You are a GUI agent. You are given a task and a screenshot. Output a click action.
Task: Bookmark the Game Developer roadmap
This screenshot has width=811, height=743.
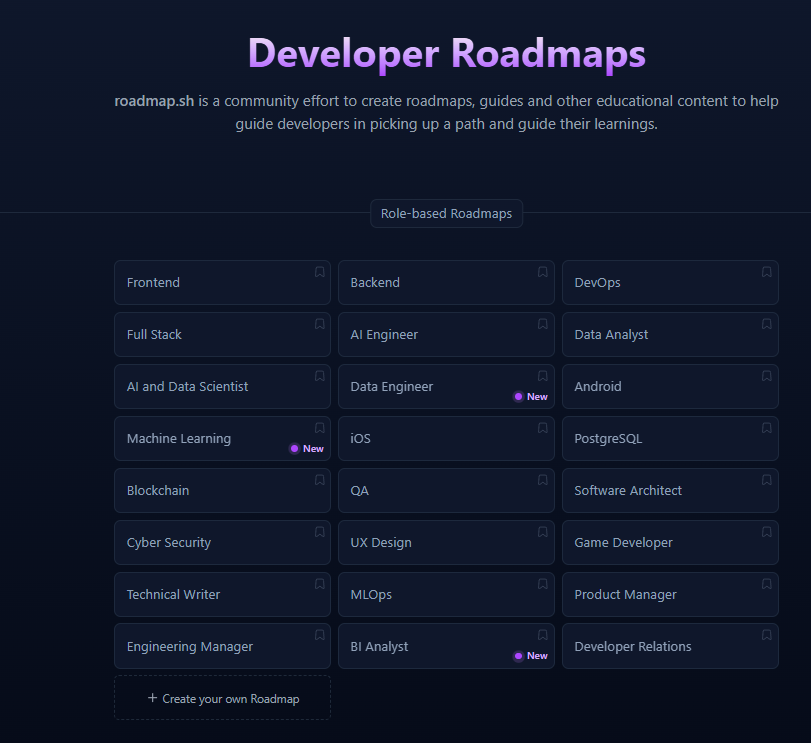click(767, 532)
